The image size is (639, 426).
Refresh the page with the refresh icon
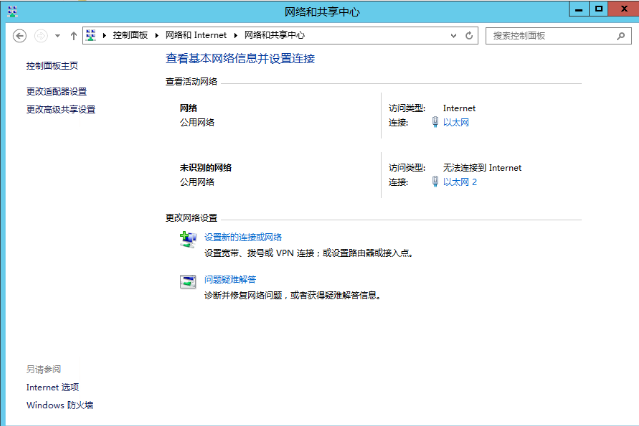[x=469, y=36]
